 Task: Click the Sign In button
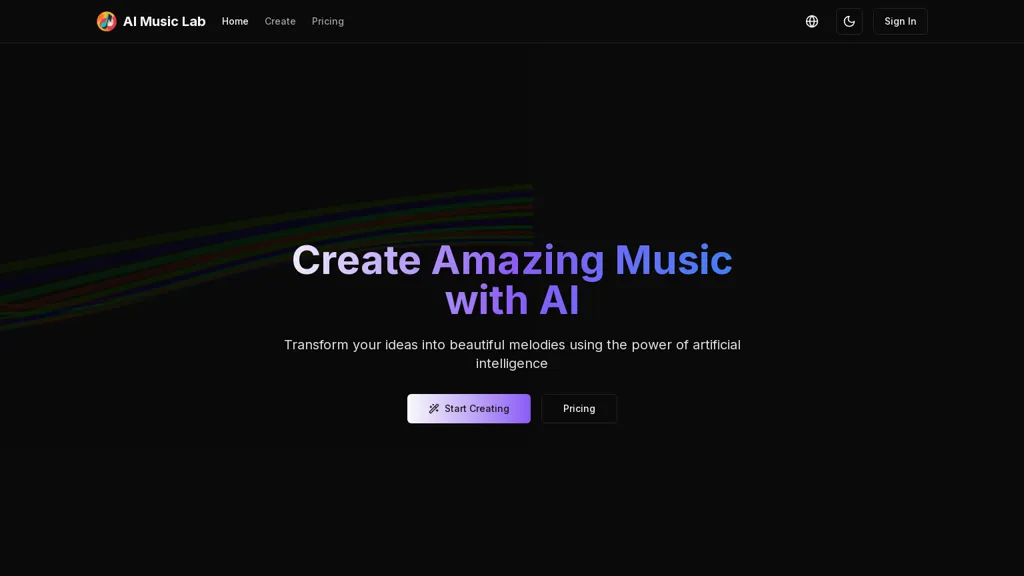coord(900,22)
